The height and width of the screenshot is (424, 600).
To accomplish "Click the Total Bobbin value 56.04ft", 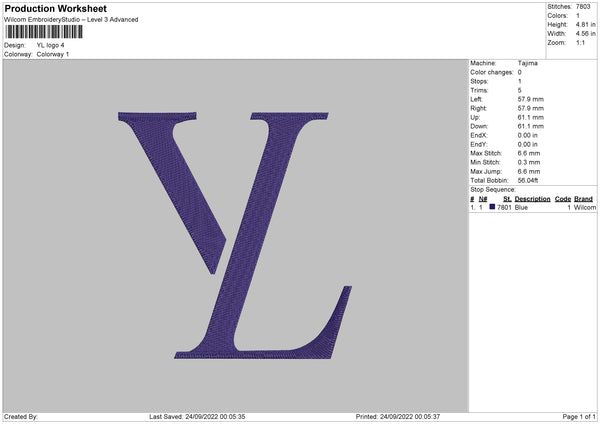I will point(528,180).
